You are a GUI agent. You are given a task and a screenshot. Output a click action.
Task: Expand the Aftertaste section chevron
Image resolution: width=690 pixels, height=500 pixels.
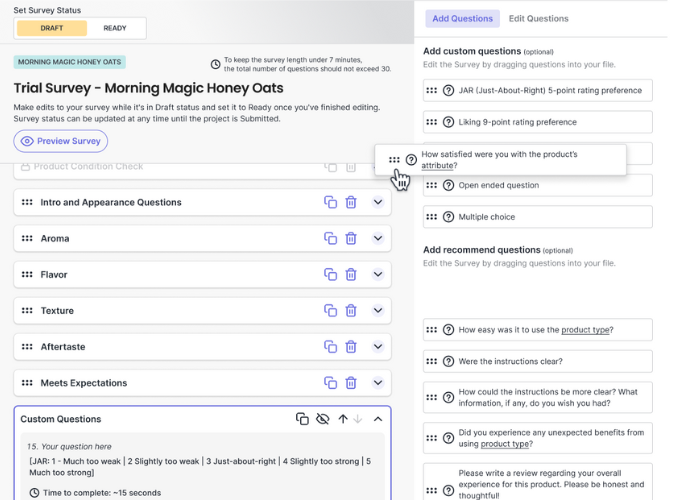(x=378, y=347)
